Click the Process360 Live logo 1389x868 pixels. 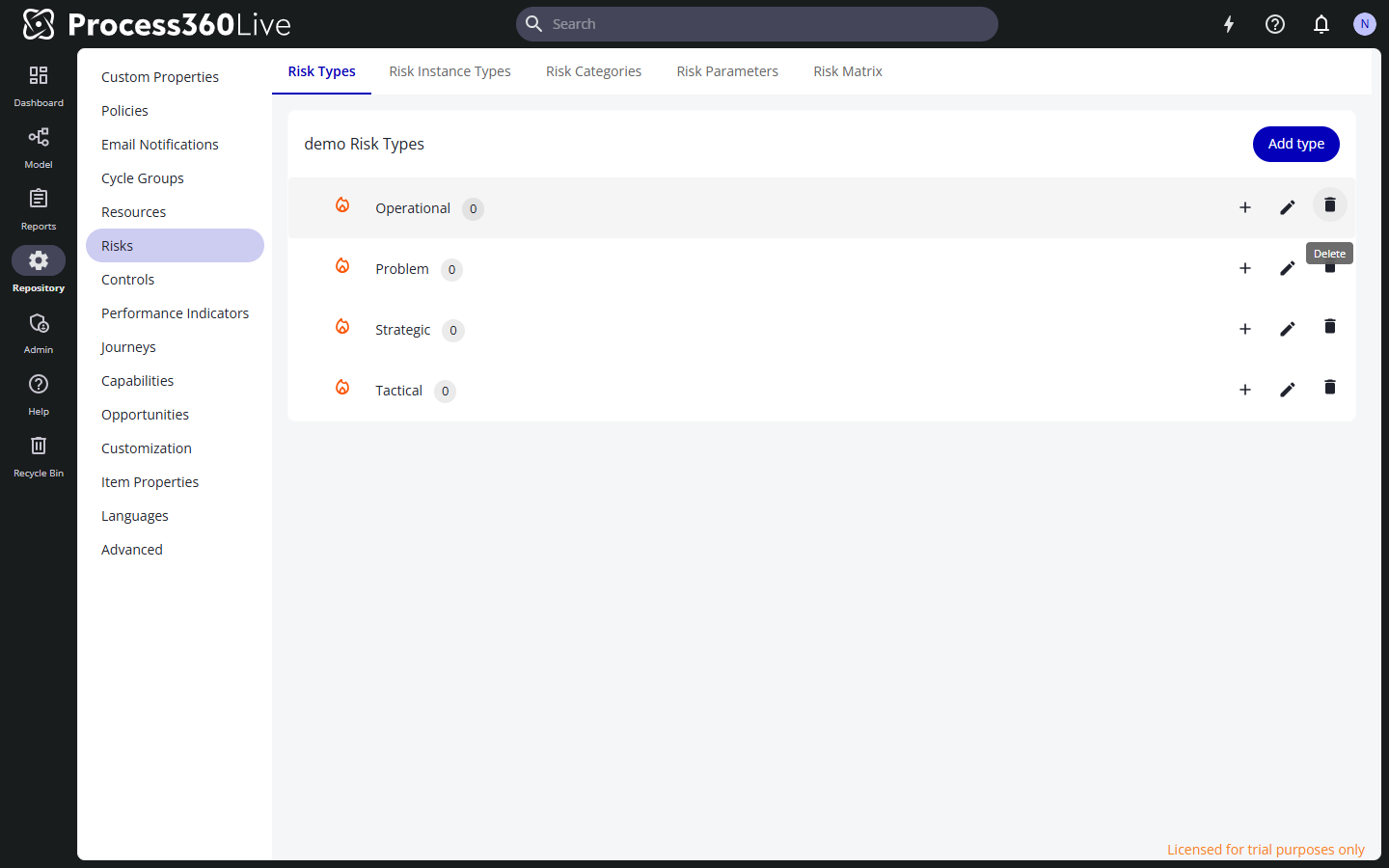pos(156,24)
